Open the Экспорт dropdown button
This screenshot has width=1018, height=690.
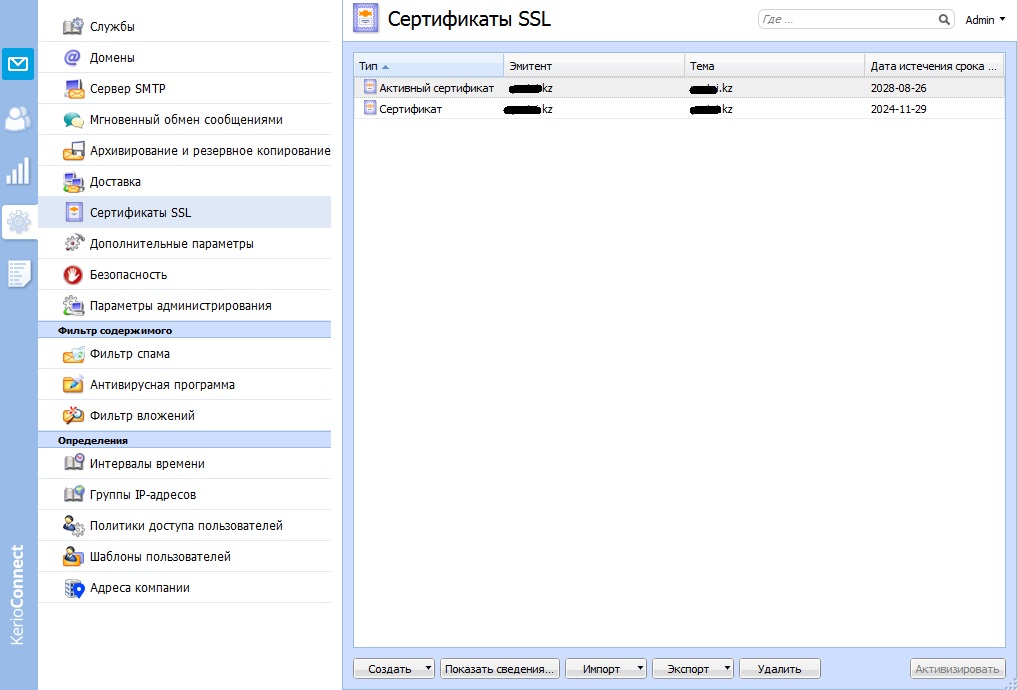click(692, 669)
